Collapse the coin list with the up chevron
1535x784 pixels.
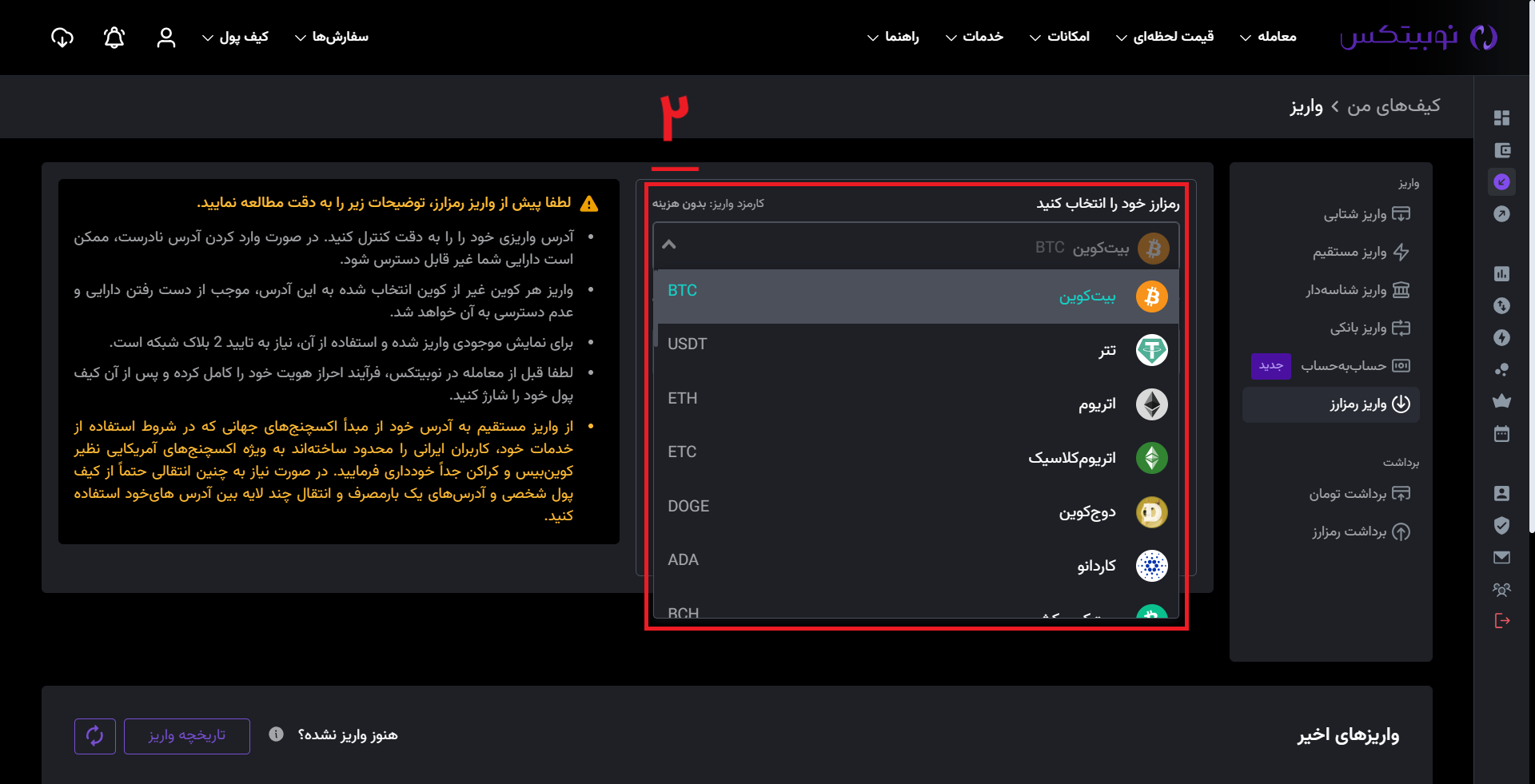click(x=669, y=245)
